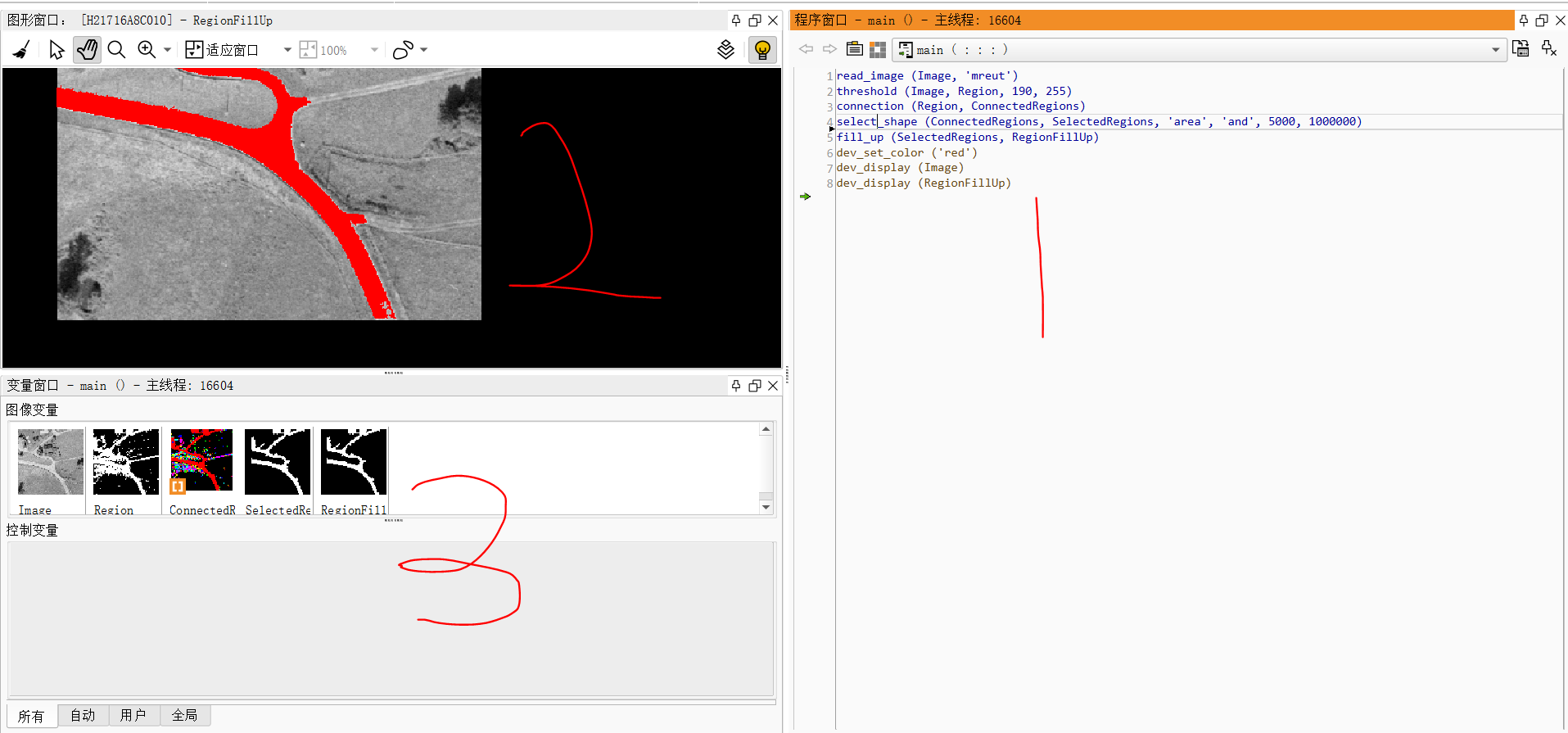The image size is (1568, 733).
Task: Click the fill_up code line
Action: click(967, 138)
